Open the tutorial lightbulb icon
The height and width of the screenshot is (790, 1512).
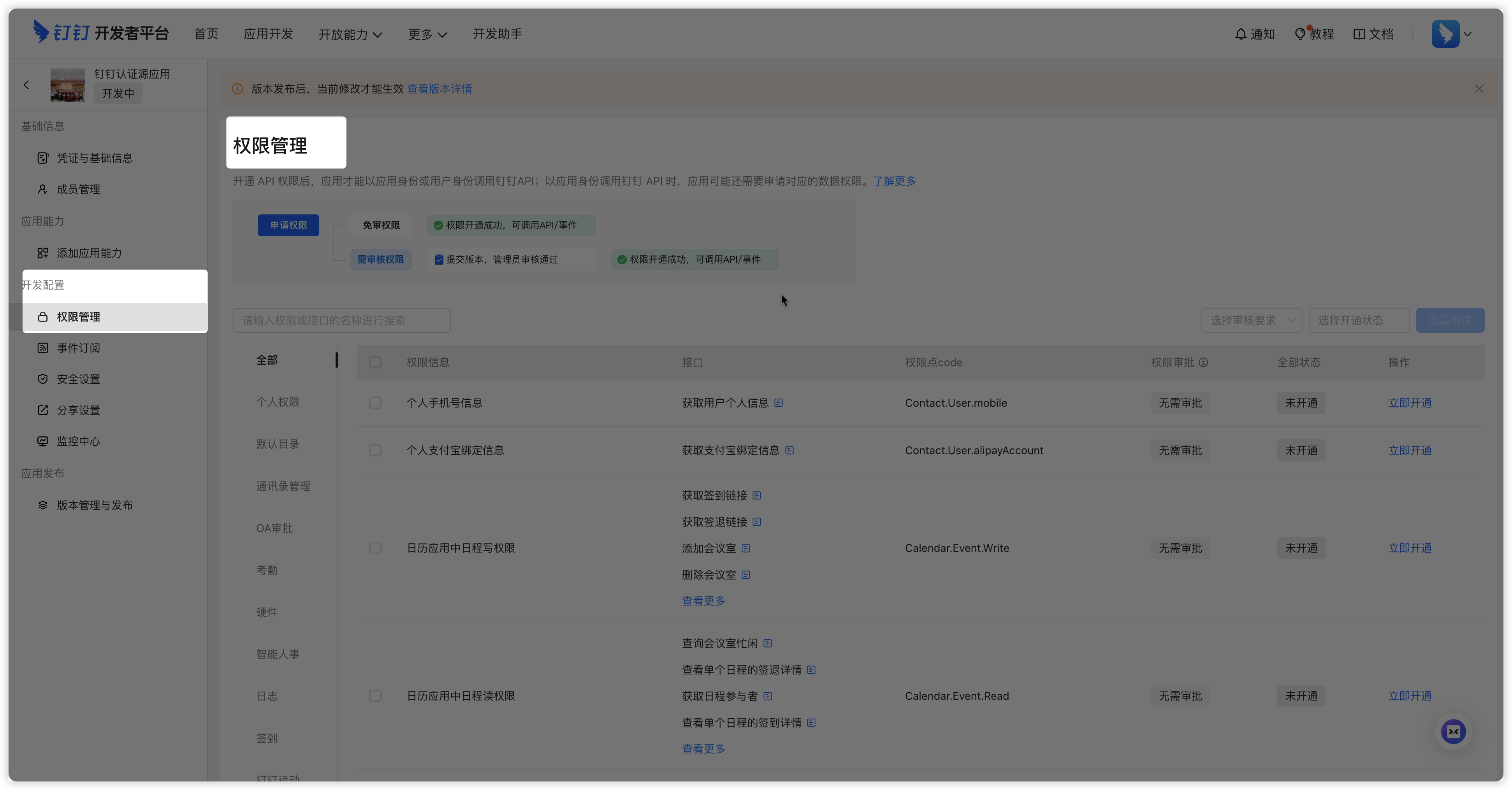tap(1300, 34)
